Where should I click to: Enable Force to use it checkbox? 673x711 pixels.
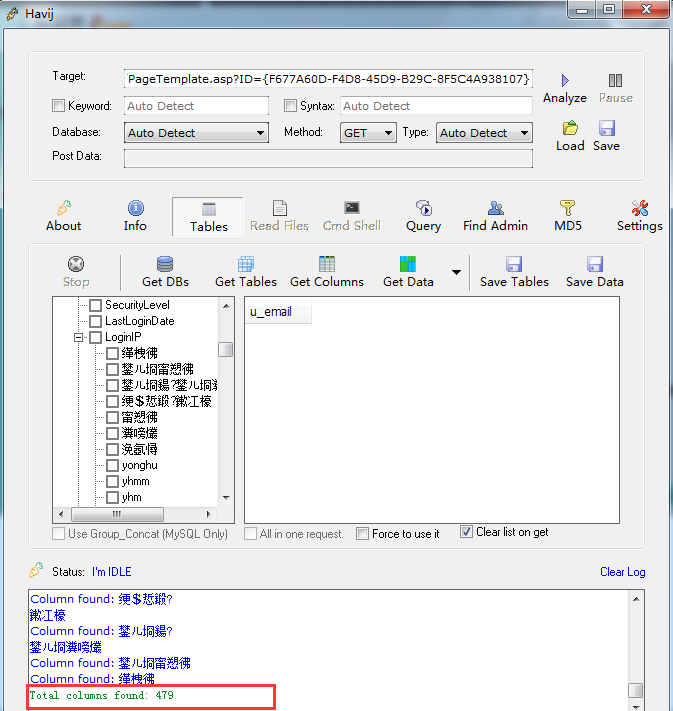(x=362, y=534)
